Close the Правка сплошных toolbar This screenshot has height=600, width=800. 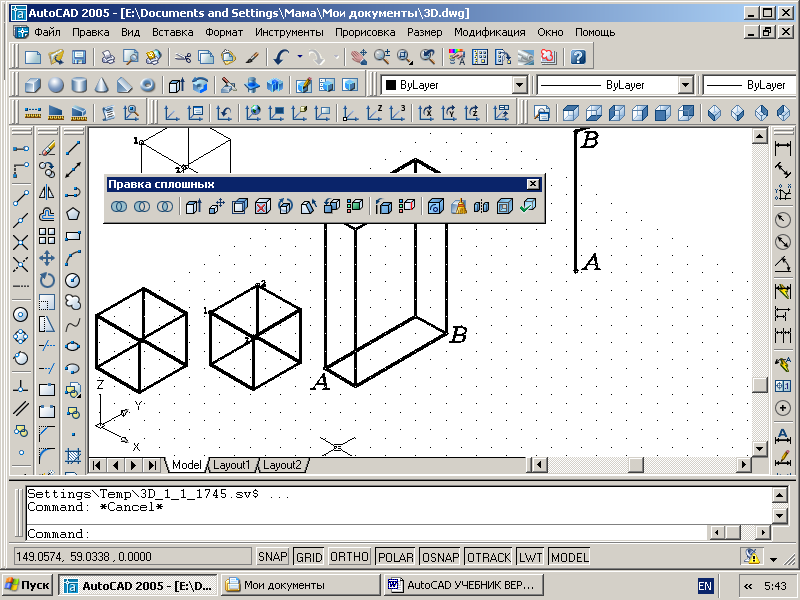pyautogui.click(x=532, y=184)
